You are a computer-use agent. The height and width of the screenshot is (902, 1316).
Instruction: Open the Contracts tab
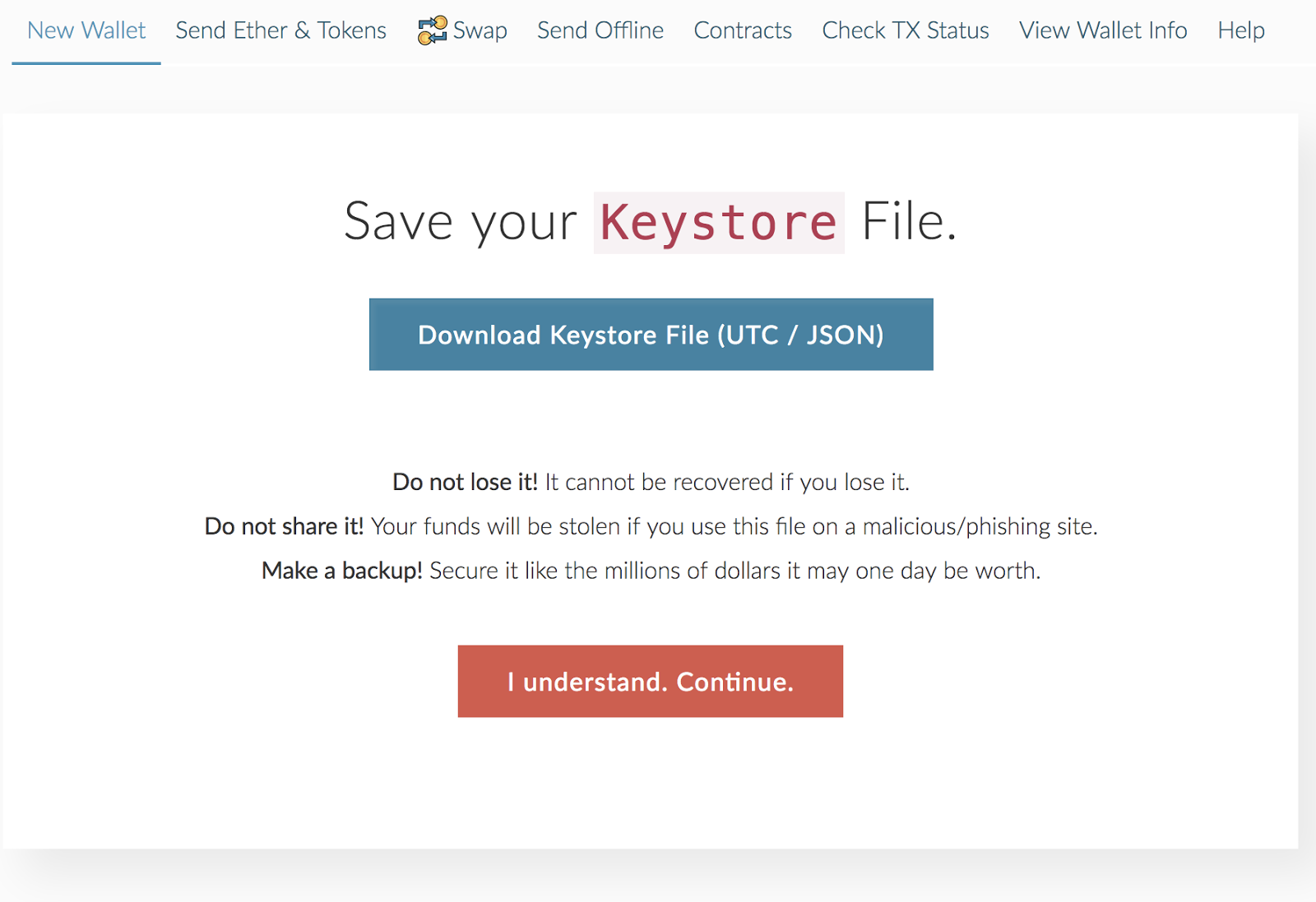[743, 30]
